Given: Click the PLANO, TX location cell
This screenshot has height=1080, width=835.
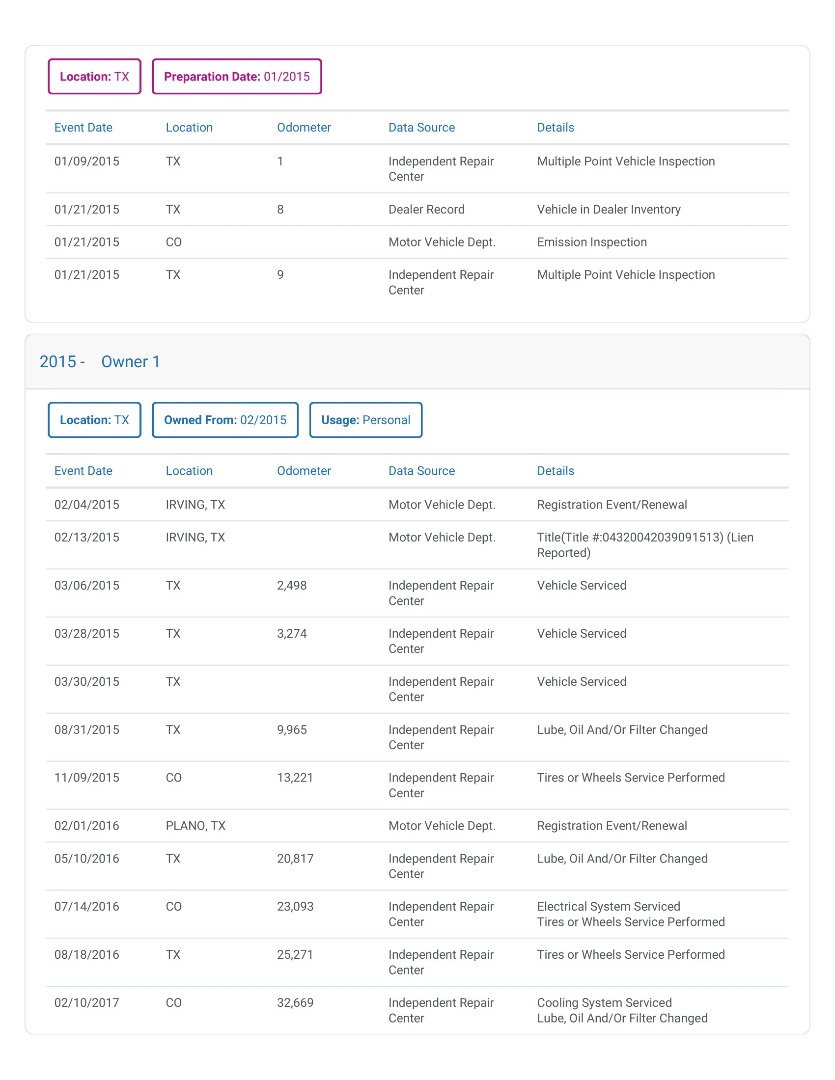Looking at the screenshot, I should coord(195,826).
